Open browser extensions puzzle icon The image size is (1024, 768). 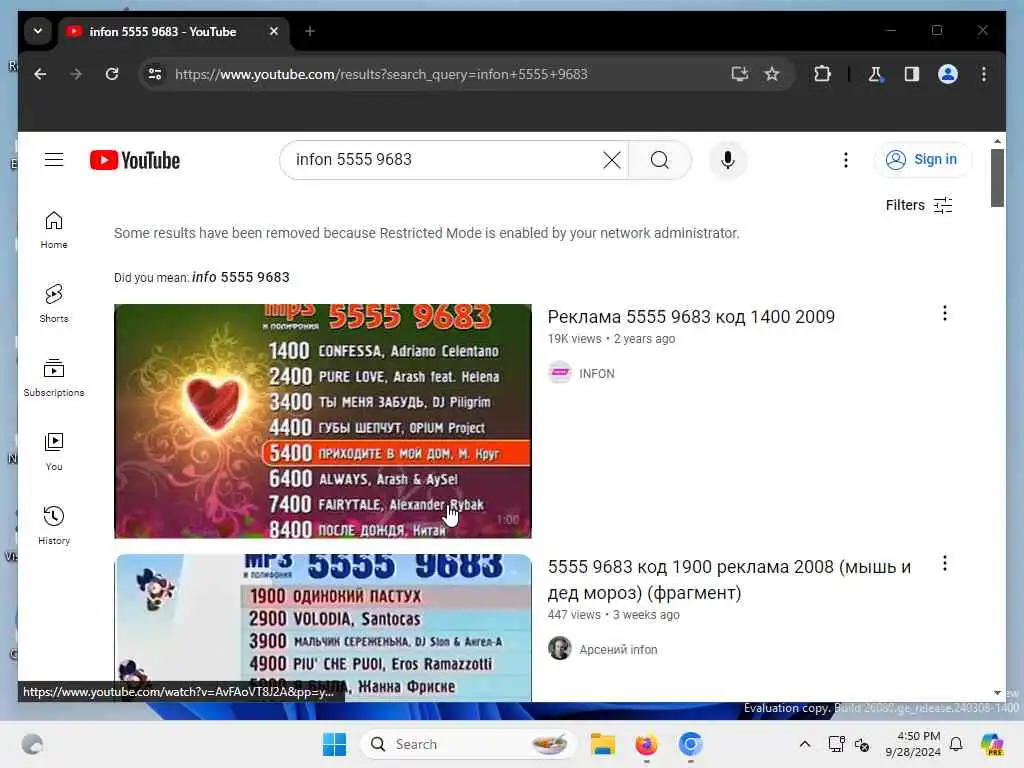[822, 74]
